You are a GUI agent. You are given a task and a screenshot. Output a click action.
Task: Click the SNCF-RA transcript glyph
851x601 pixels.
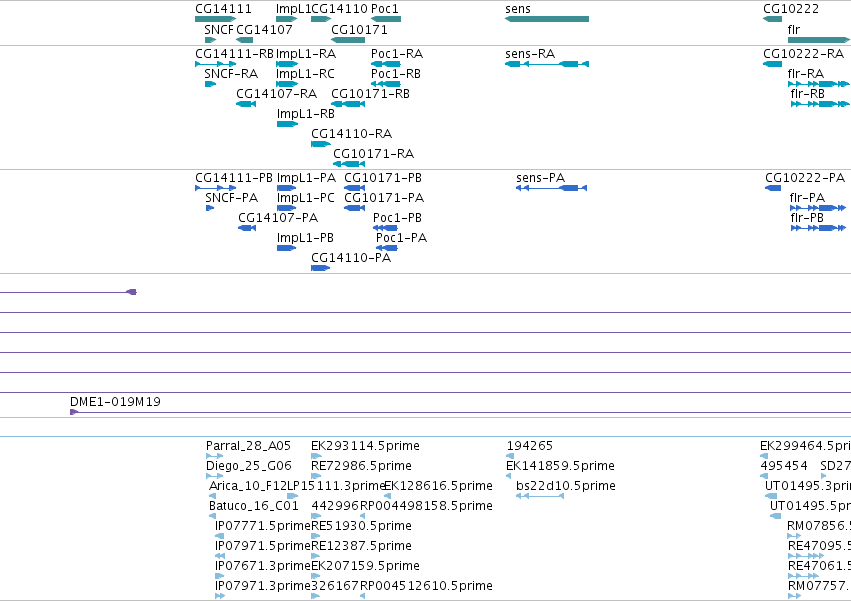coord(211,84)
